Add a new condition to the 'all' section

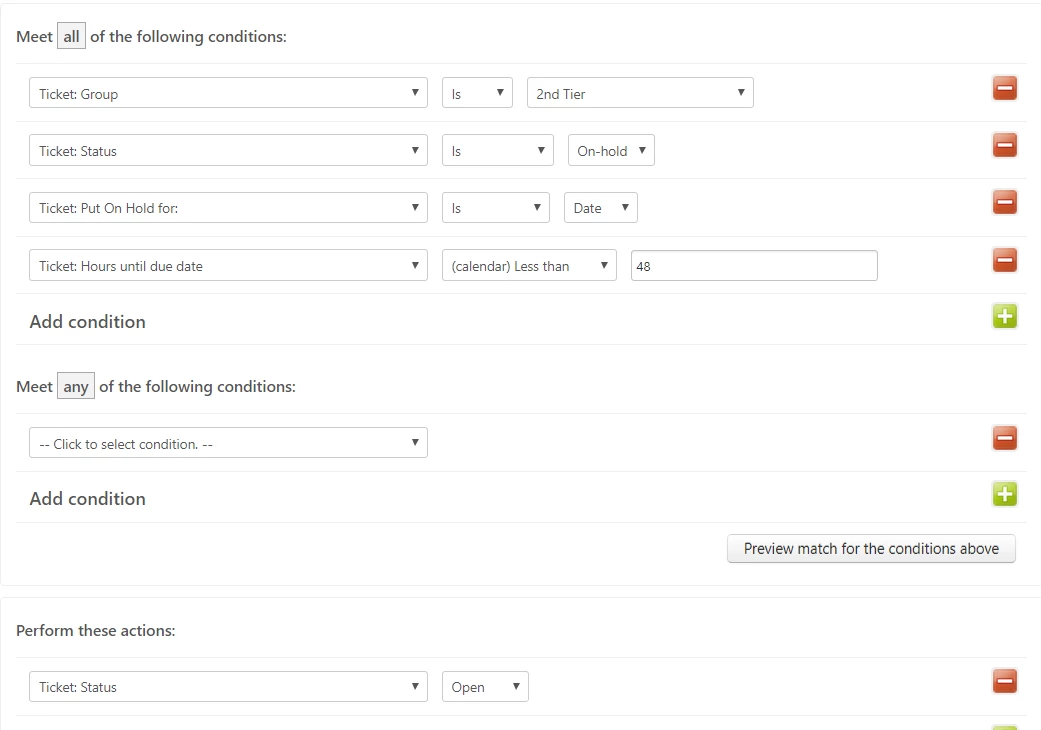[x=1005, y=318]
